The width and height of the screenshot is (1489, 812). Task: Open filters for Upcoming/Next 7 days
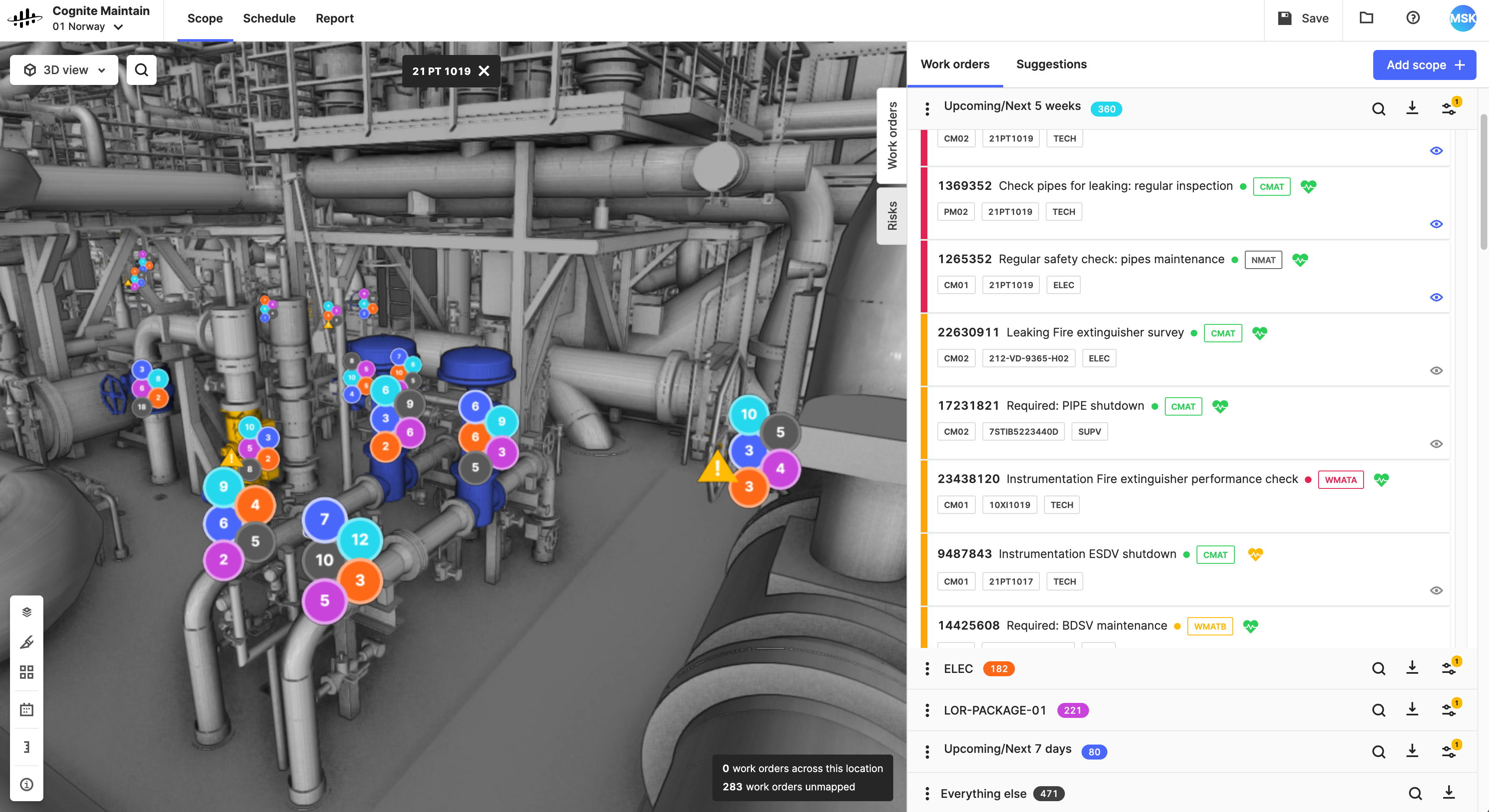[x=1449, y=752]
